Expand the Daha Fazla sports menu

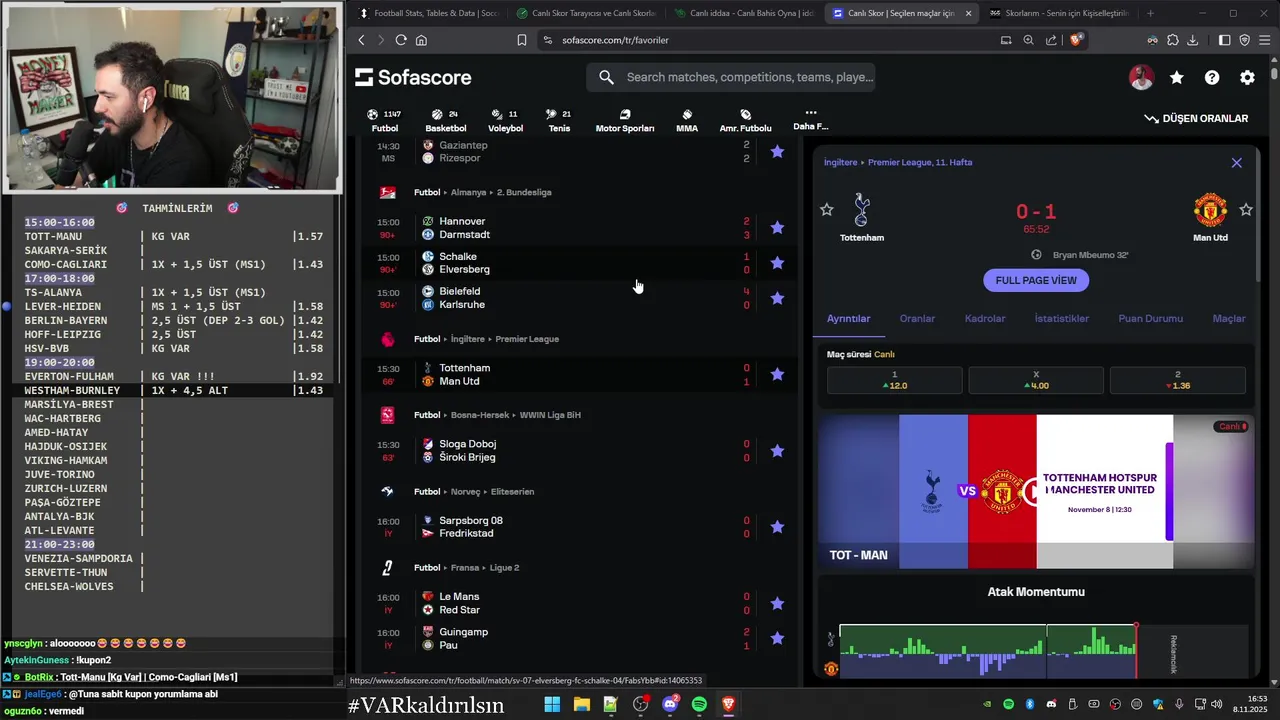click(x=810, y=119)
